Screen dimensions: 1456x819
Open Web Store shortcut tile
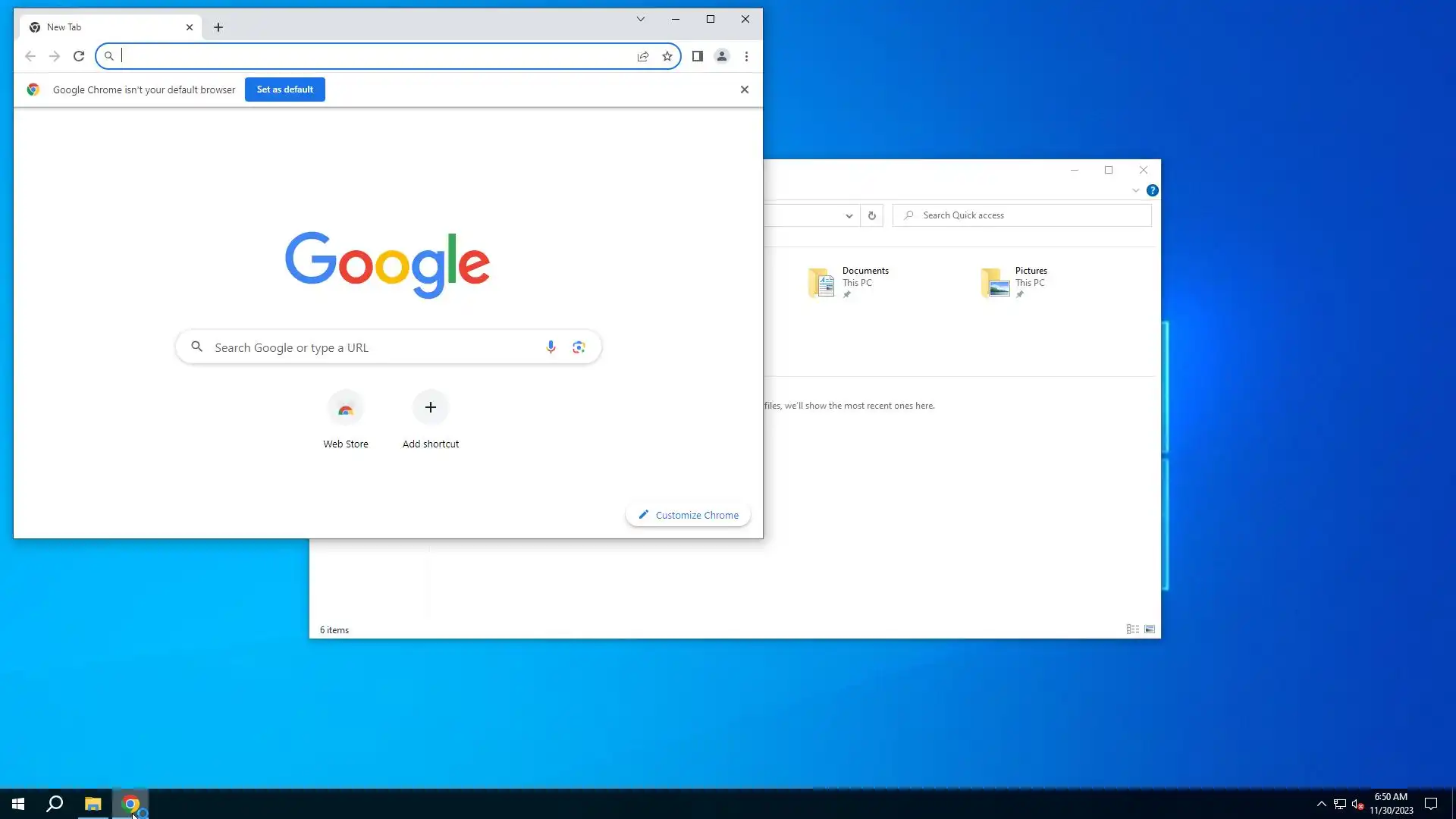[x=346, y=409]
